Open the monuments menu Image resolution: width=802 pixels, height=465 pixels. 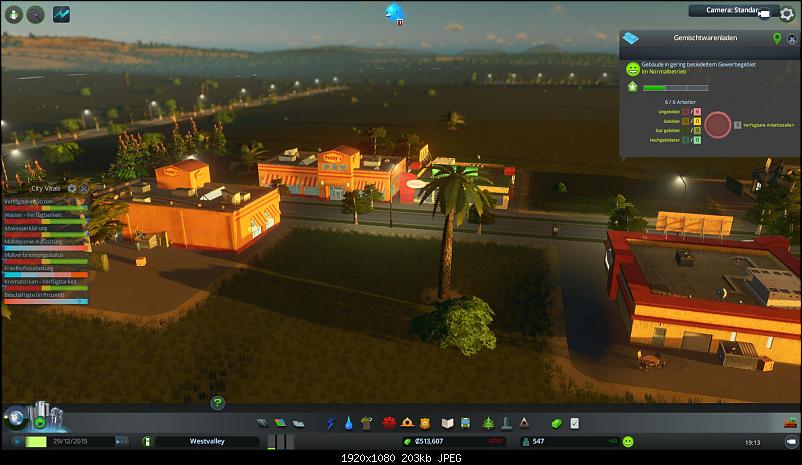(x=524, y=423)
